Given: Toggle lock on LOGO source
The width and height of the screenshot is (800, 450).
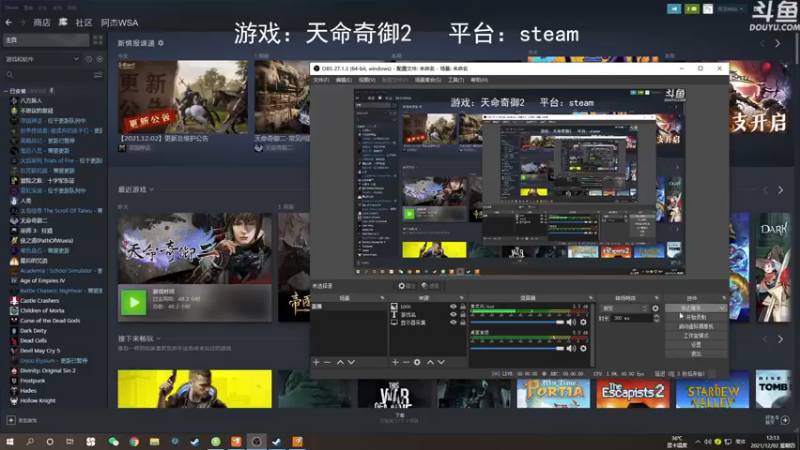Looking at the screenshot, I should pos(463,307).
